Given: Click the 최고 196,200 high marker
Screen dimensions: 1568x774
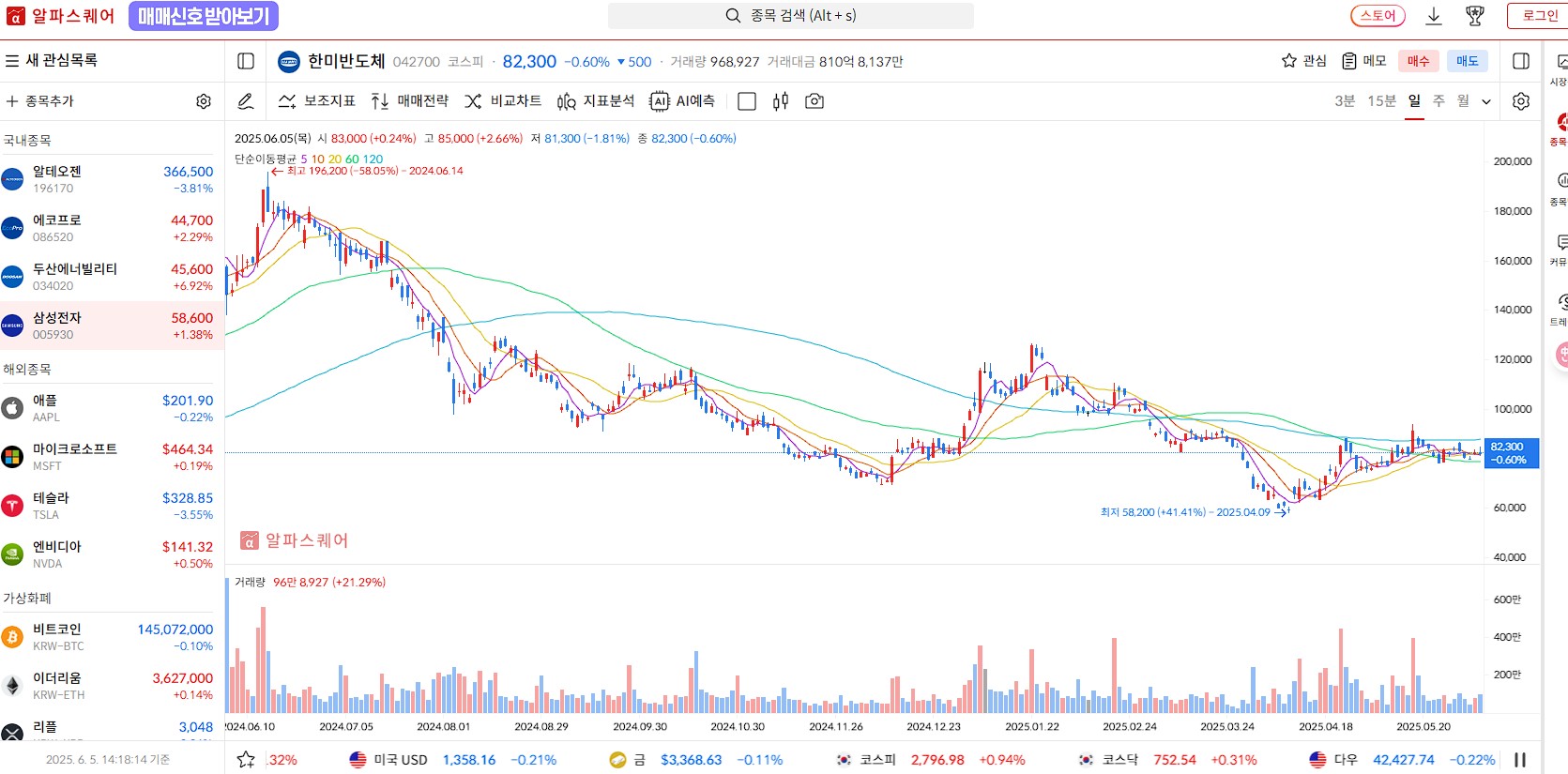Looking at the screenshot, I should (x=367, y=171).
